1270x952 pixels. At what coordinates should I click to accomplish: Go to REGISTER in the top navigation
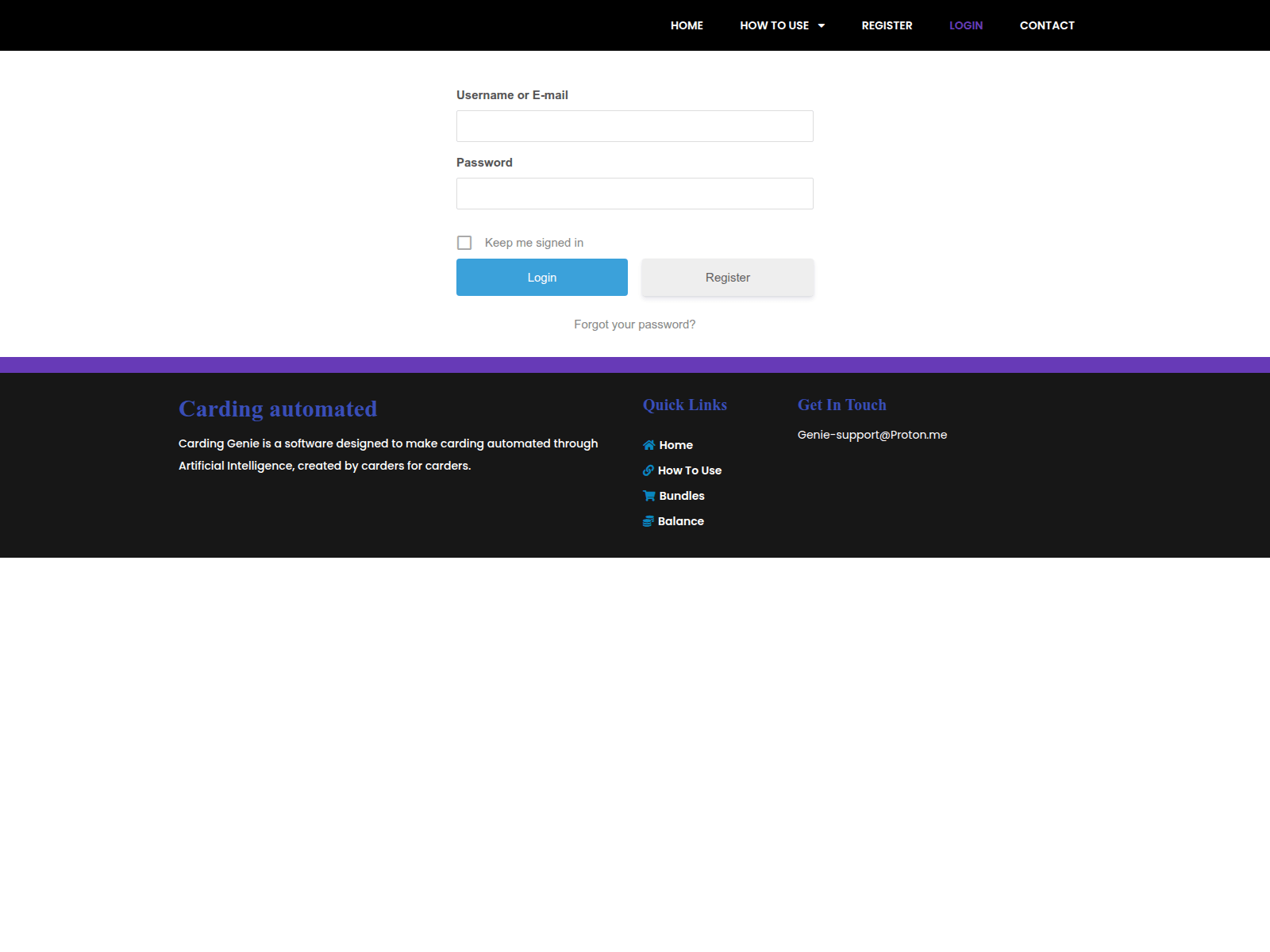[x=887, y=25]
